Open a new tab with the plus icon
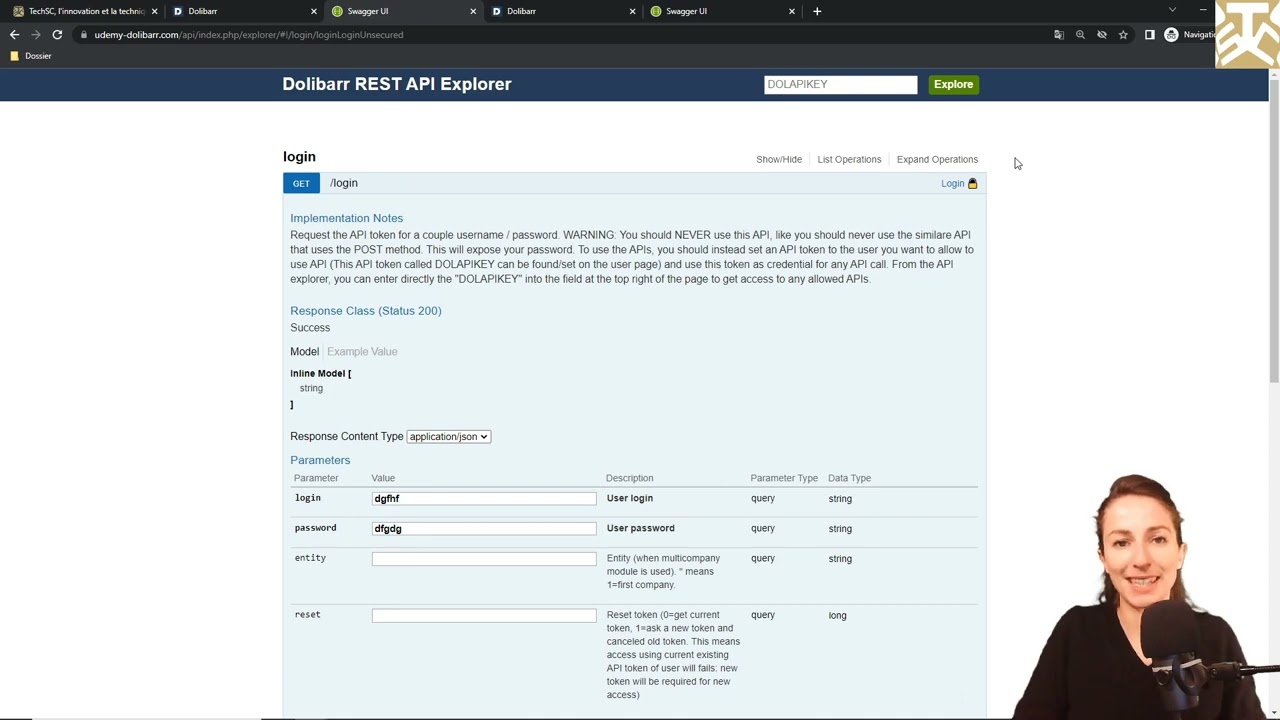 pos(817,11)
